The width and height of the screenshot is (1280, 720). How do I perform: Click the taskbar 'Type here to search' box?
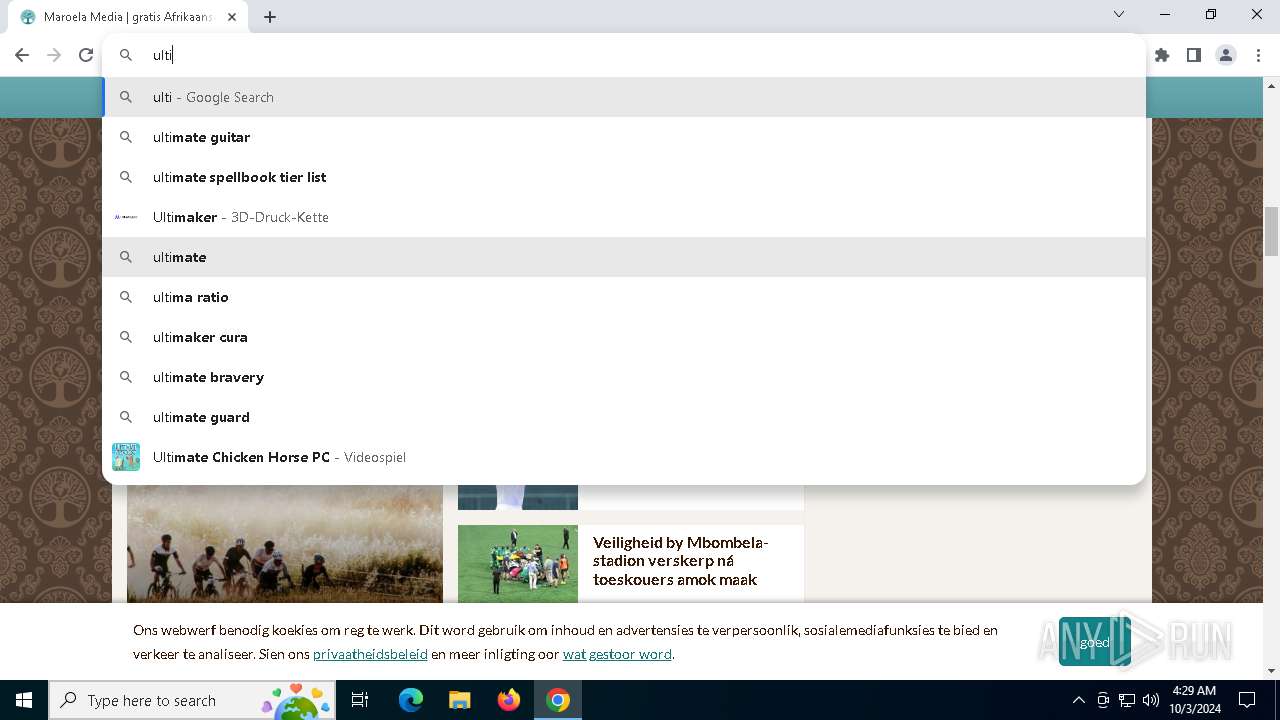(192, 700)
